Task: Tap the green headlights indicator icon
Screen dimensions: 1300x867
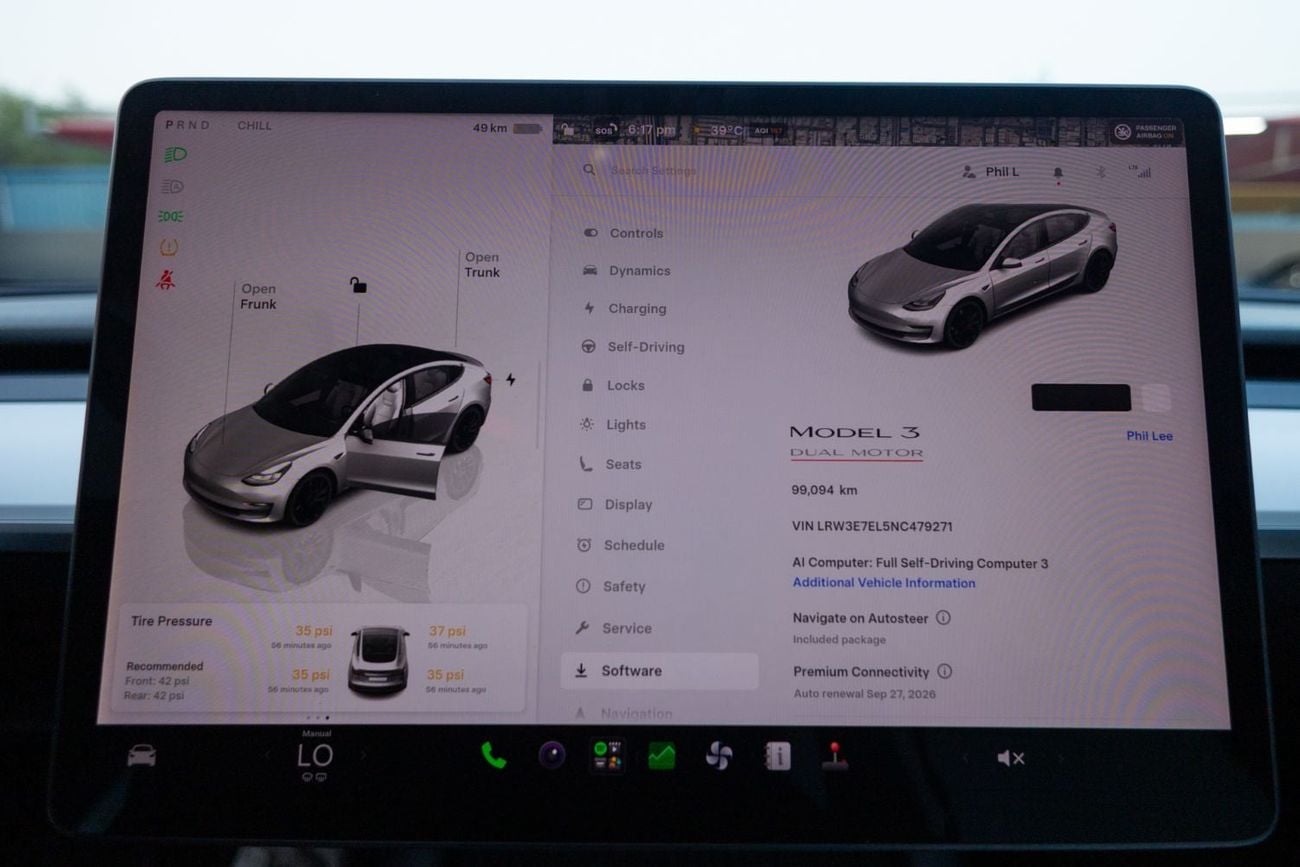Action: (x=175, y=155)
